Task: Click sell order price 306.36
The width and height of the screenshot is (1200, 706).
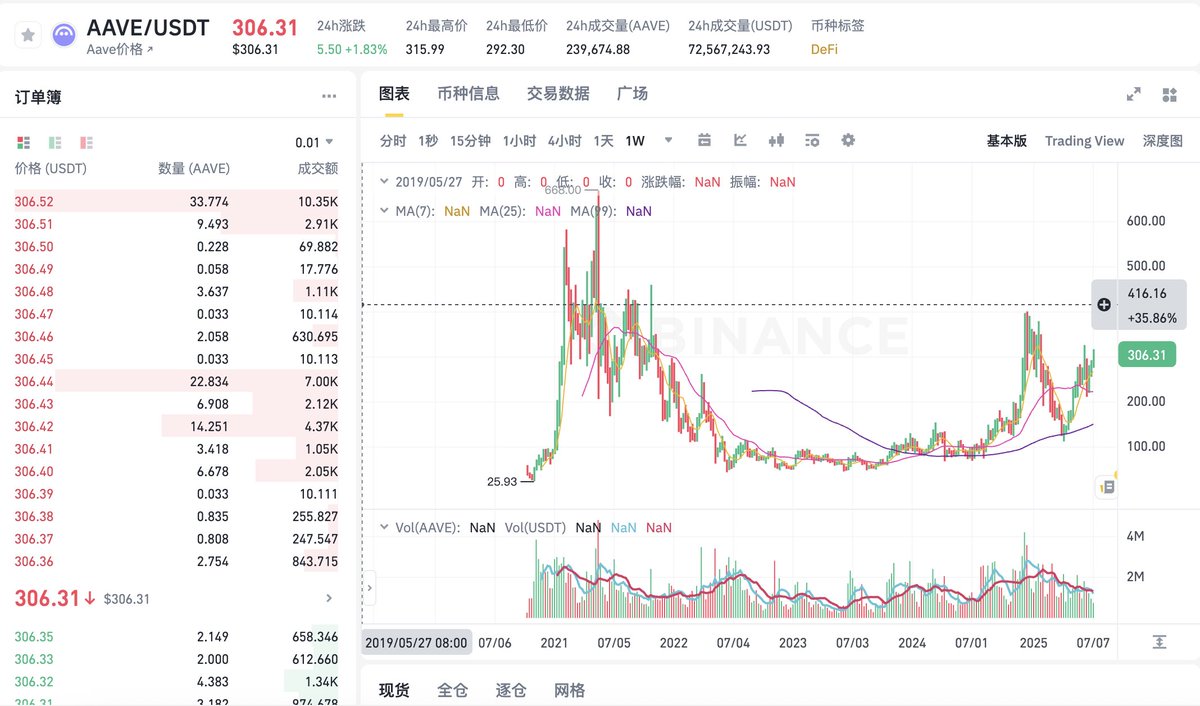Action: tap(34, 561)
